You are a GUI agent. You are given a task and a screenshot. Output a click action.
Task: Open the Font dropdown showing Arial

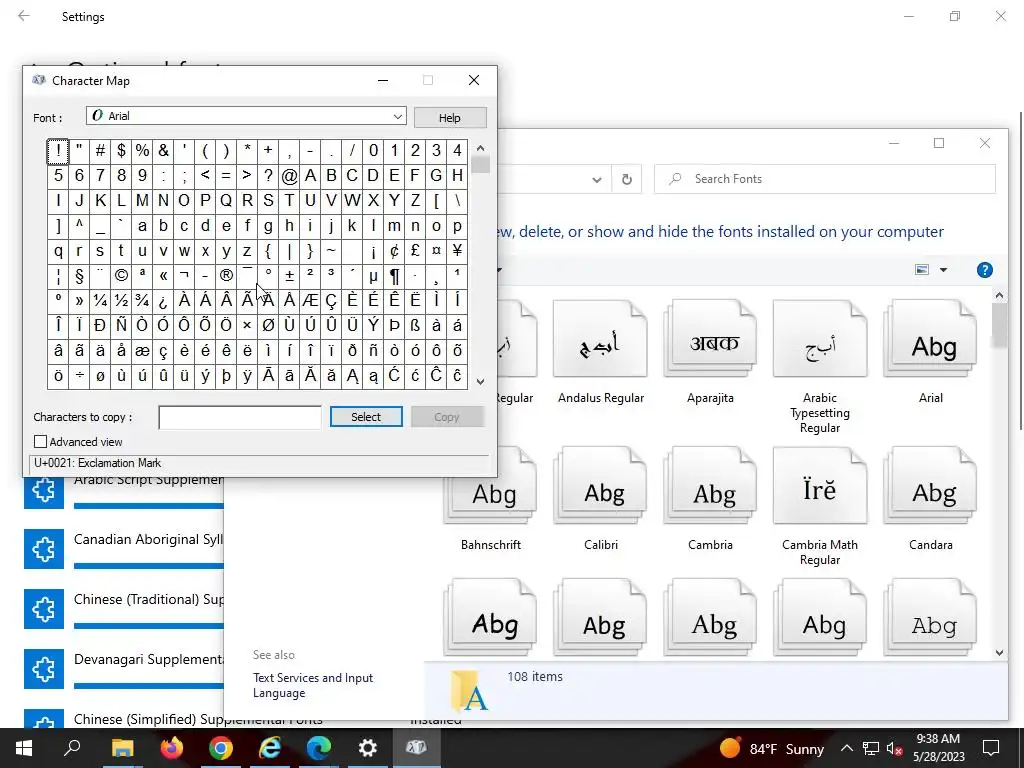click(246, 116)
